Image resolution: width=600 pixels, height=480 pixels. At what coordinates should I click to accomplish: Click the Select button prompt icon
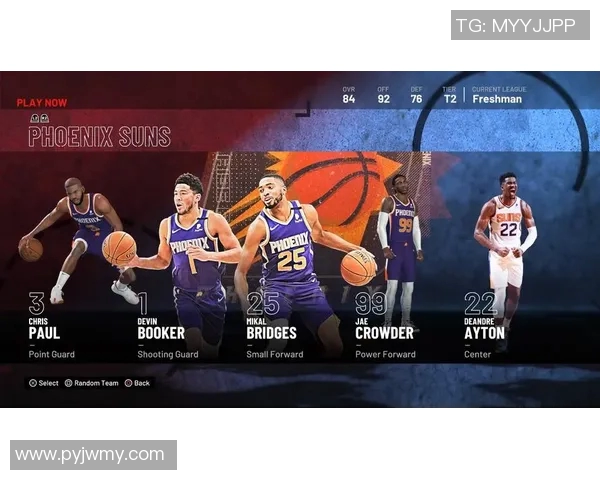point(33,383)
